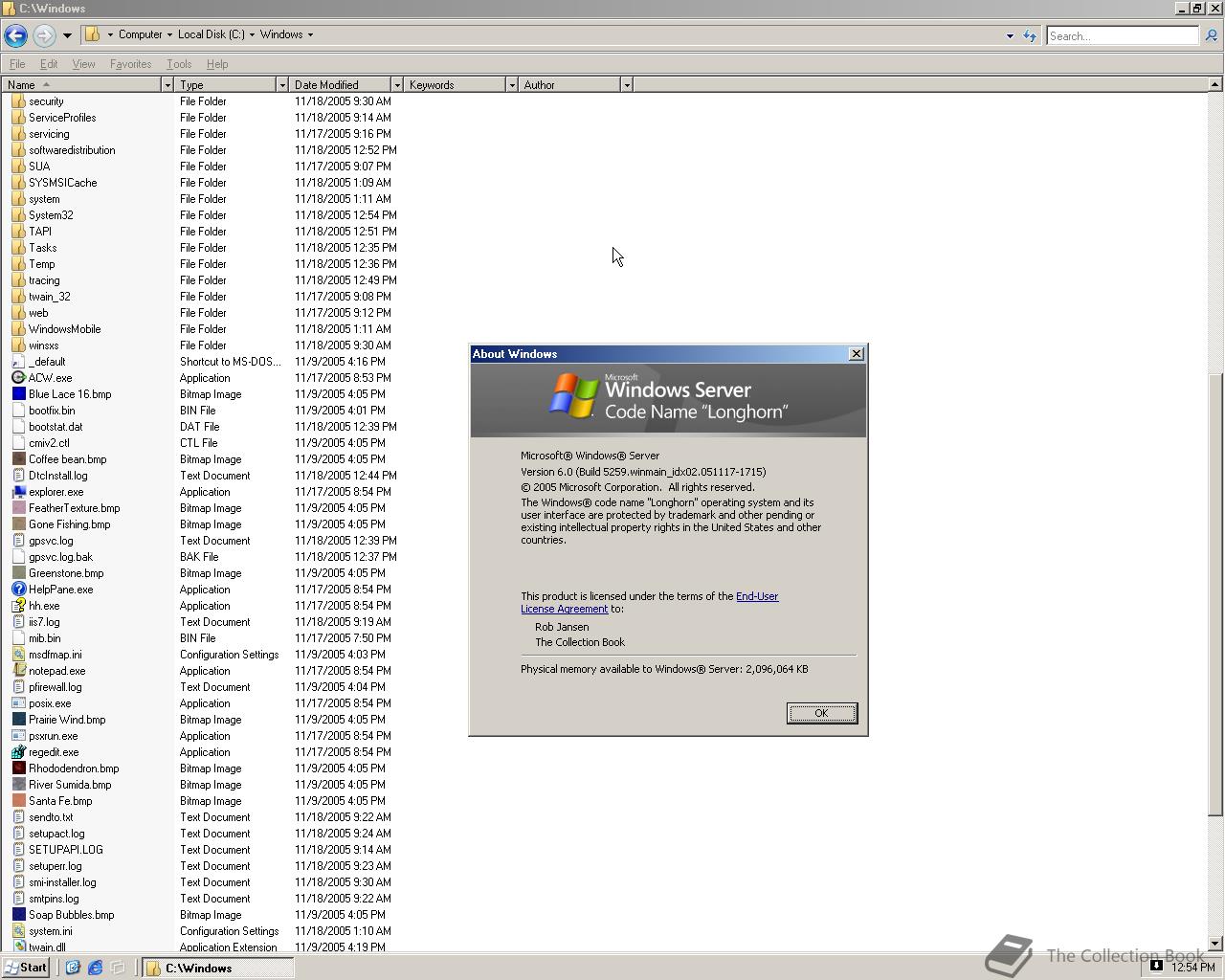Select the posix.exe icon

[18, 703]
